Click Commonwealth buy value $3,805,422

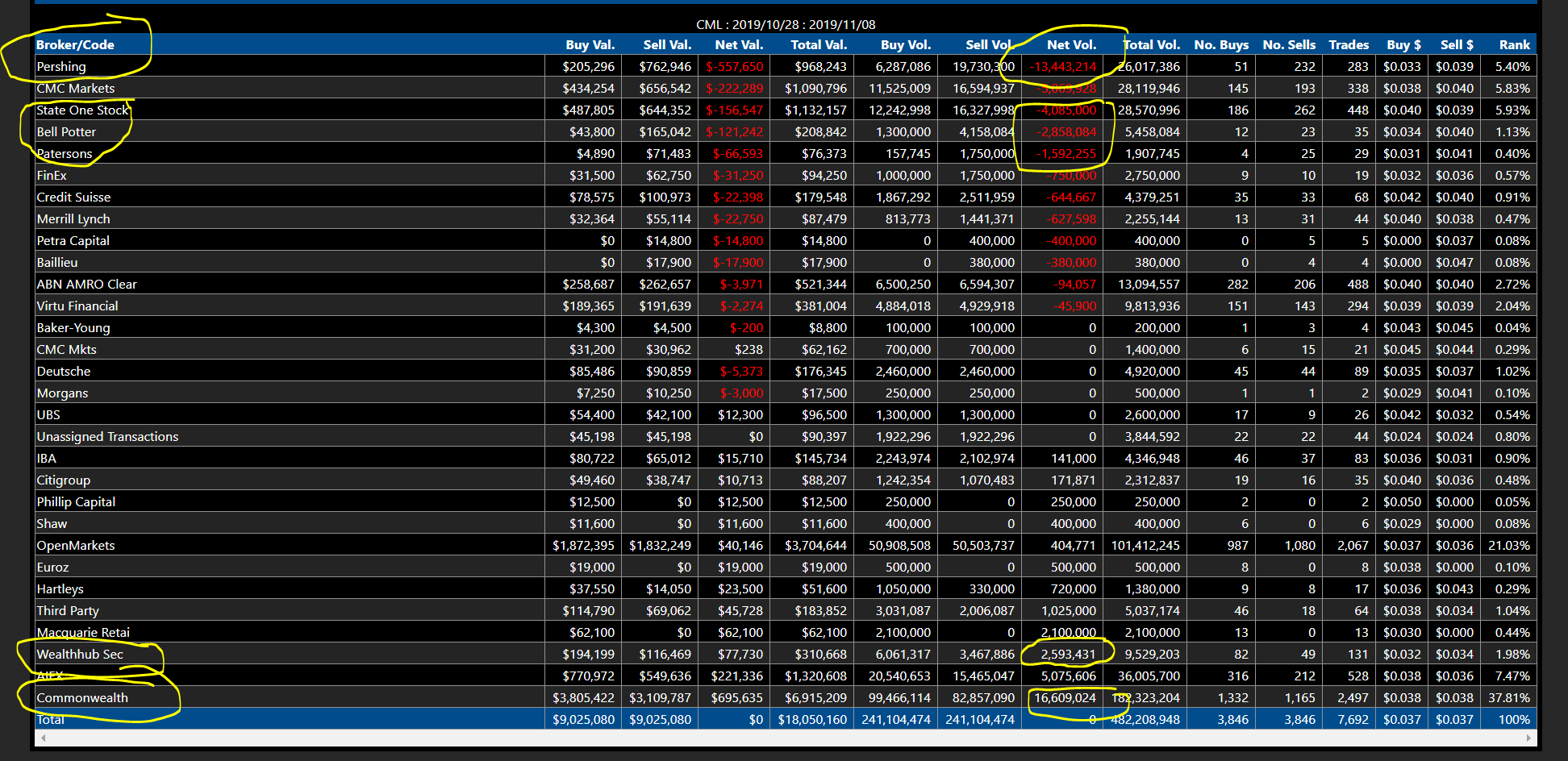tap(583, 697)
